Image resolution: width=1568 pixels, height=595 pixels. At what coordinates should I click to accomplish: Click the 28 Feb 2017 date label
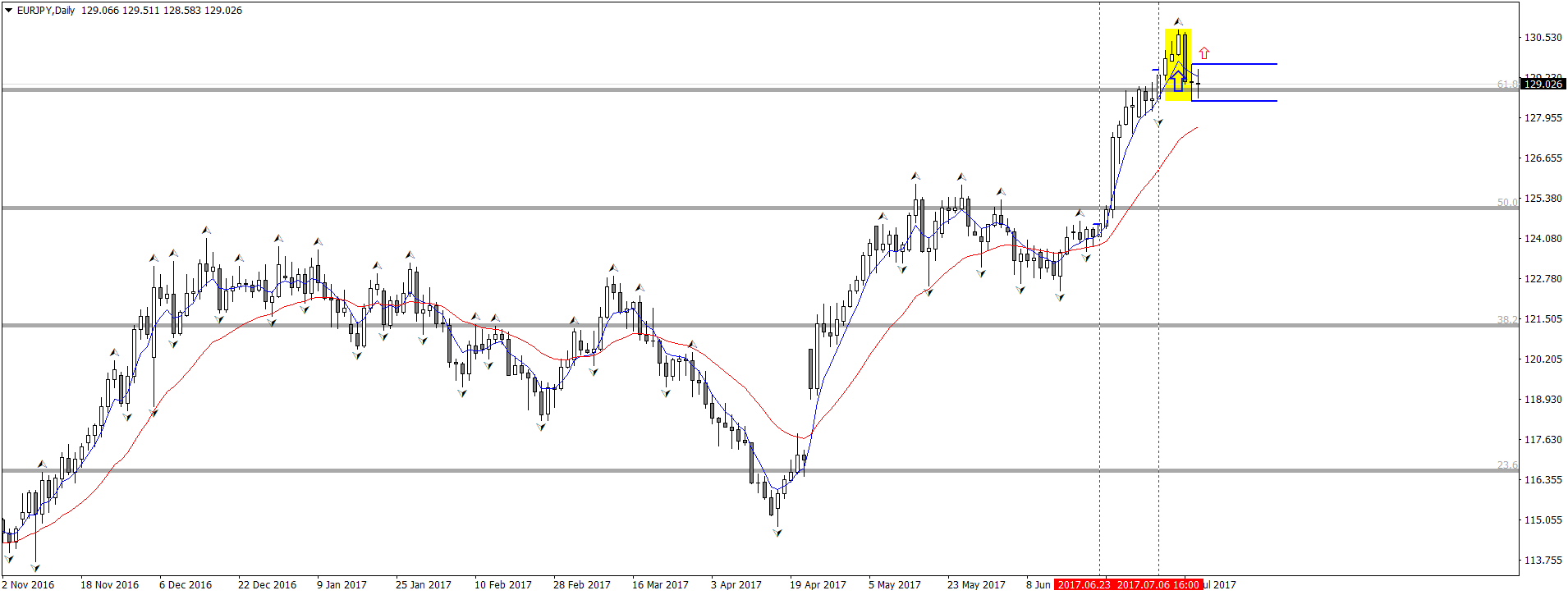pos(581,585)
